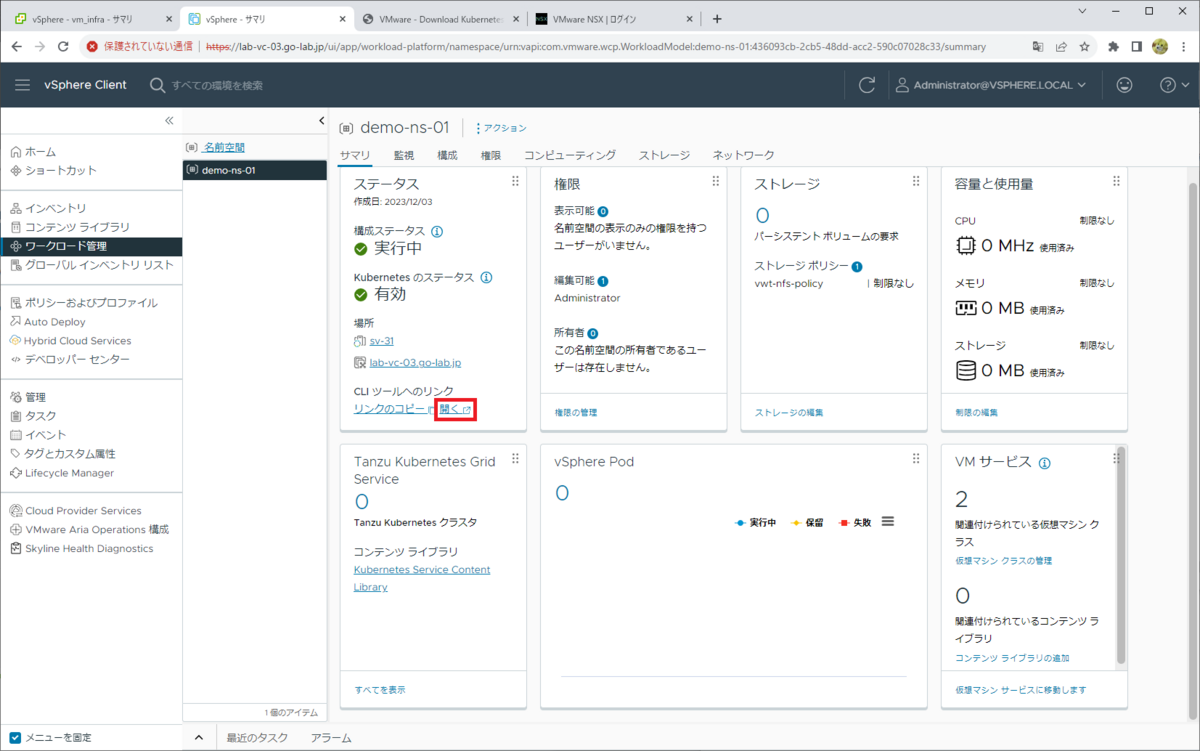Screen dimensions: 1200x751
Task: Click 権限の管理 link
Action: 576,412
